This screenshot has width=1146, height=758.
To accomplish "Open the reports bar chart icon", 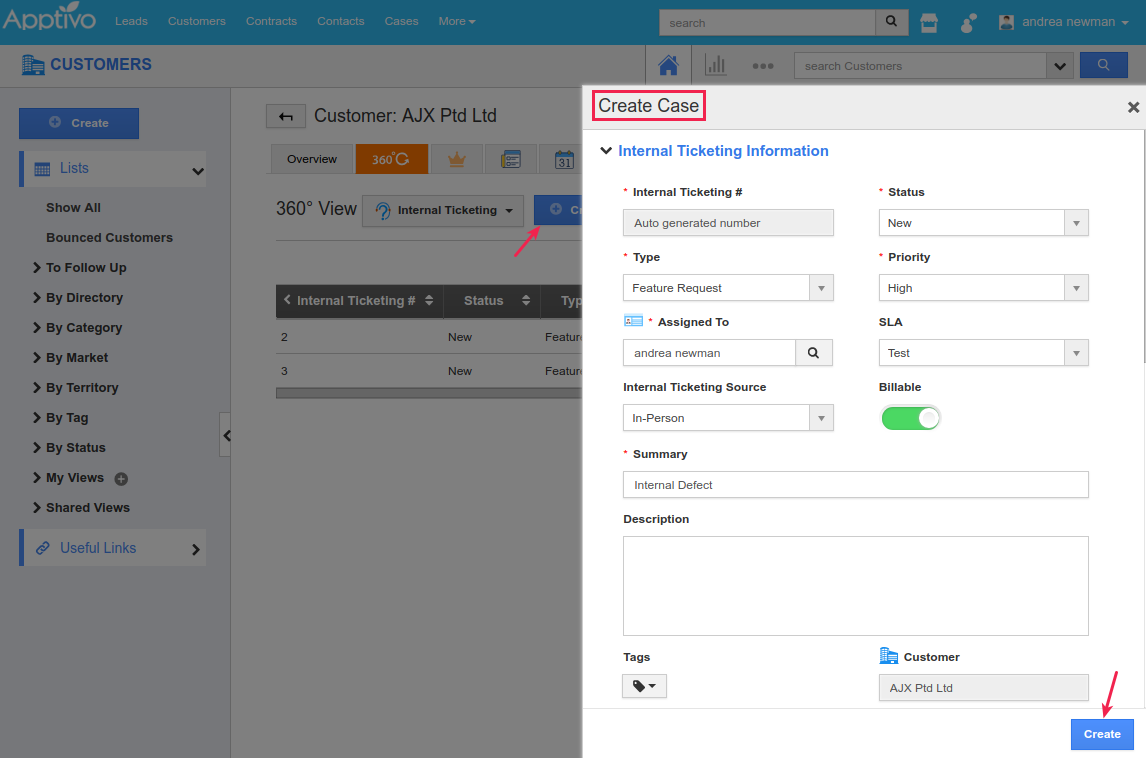I will click(x=716, y=66).
